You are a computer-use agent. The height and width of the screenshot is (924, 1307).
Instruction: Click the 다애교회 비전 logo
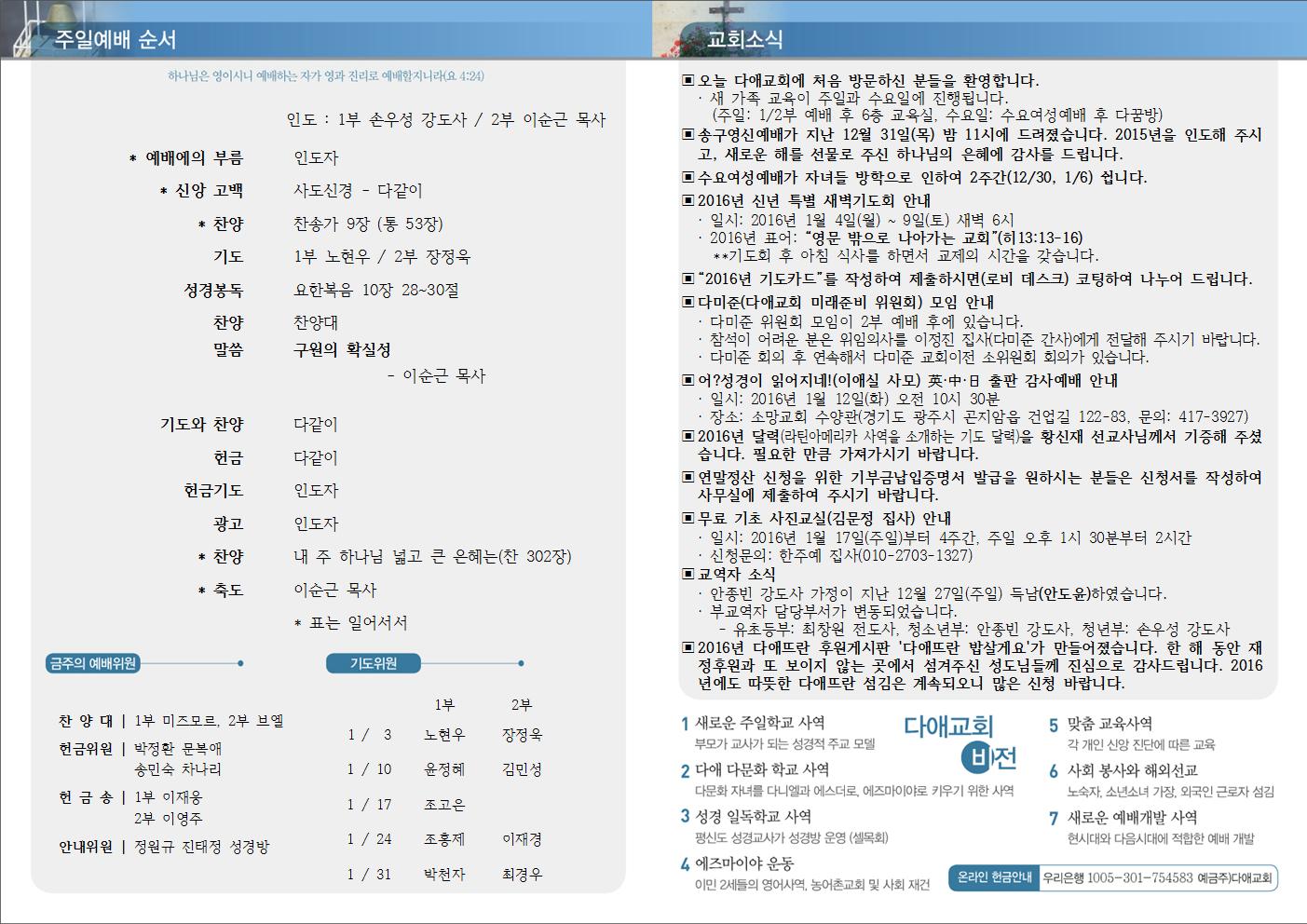960,741
